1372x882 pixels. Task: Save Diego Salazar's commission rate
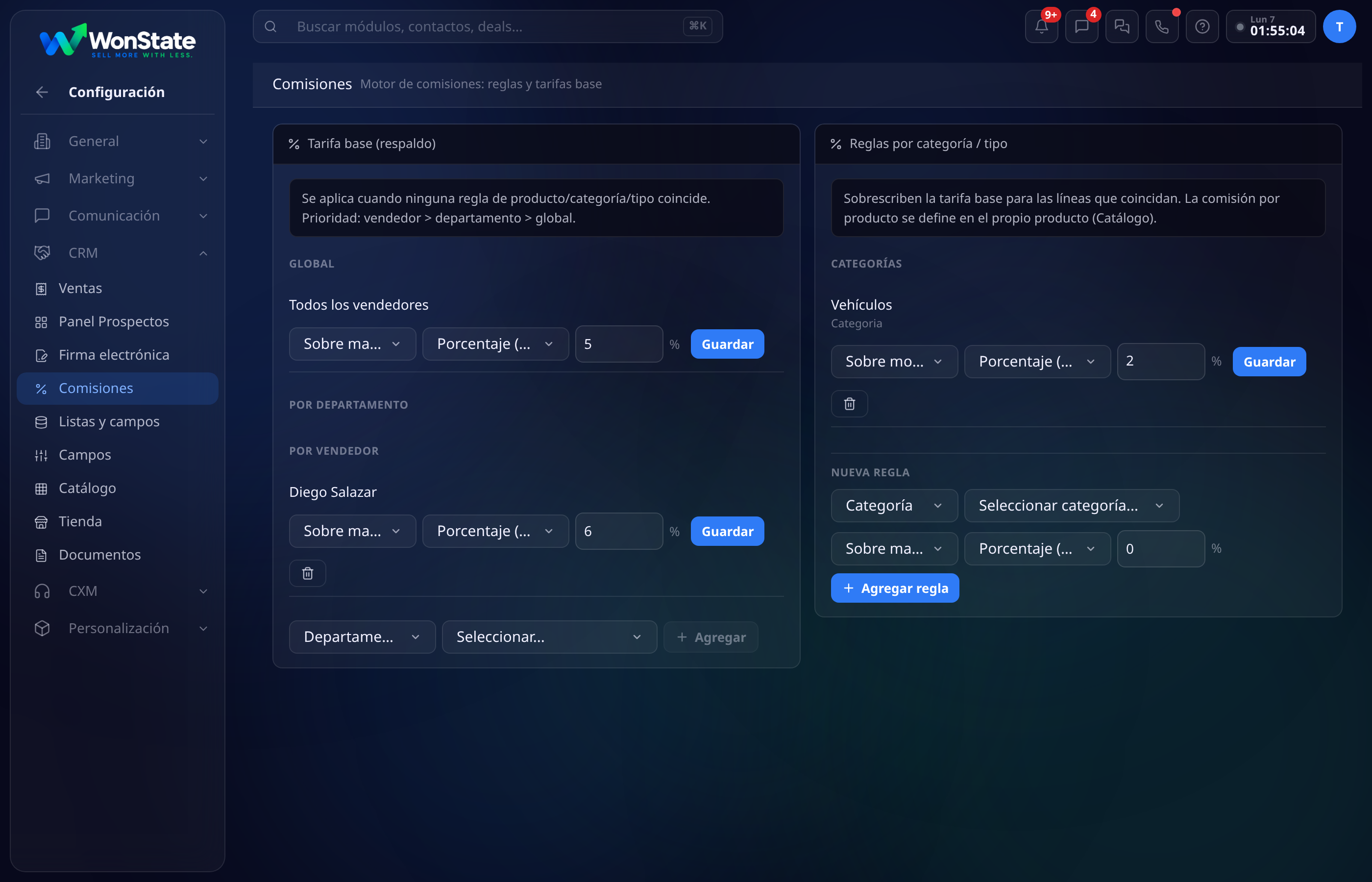click(x=727, y=531)
